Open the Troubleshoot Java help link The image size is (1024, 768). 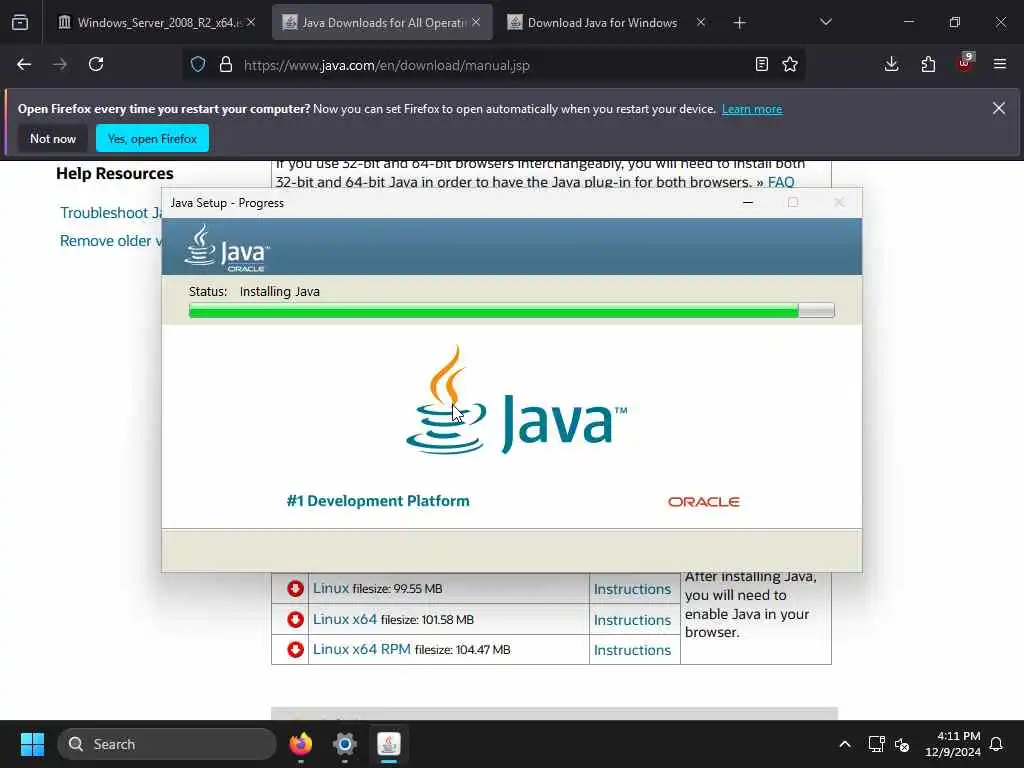pyautogui.click(x=111, y=213)
